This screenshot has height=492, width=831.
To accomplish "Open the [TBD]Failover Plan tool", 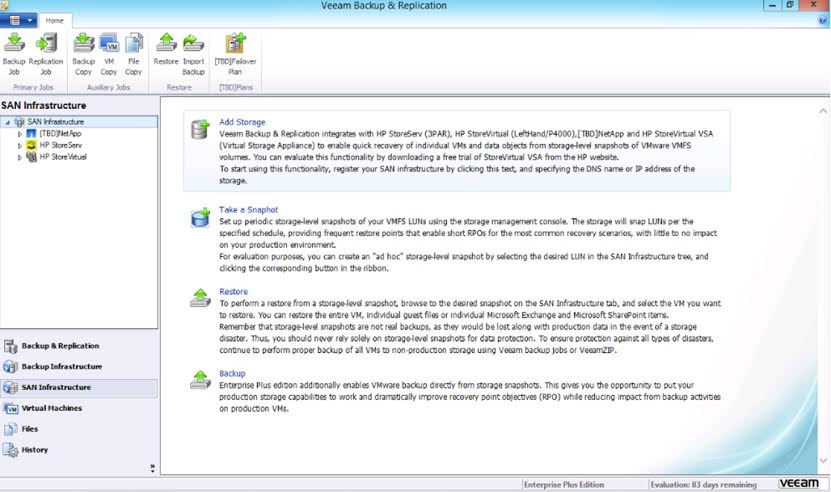I will [x=235, y=54].
